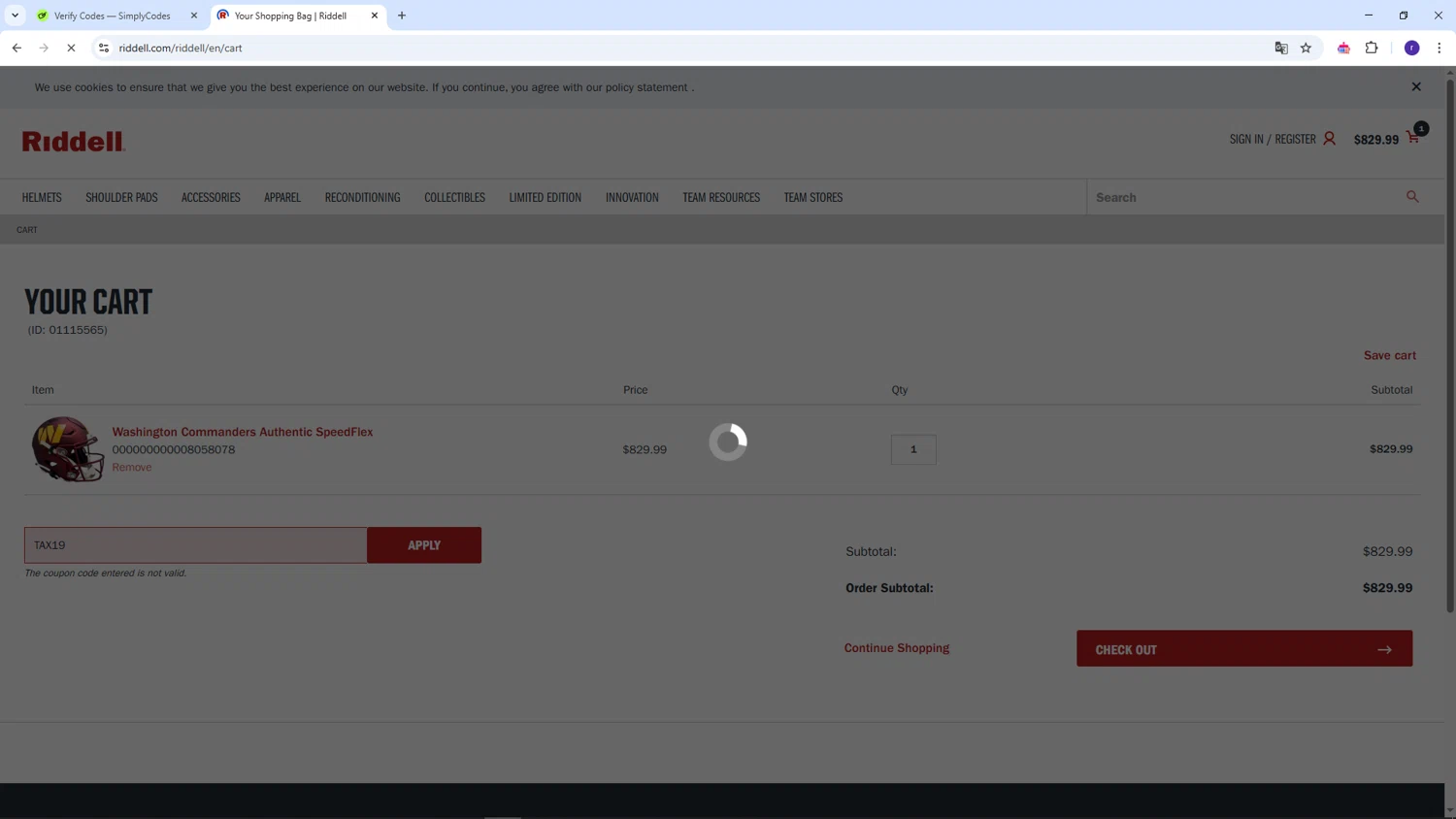The width and height of the screenshot is (1456, 819).
Task: Go back in browser history
Action: coord(17,48)
